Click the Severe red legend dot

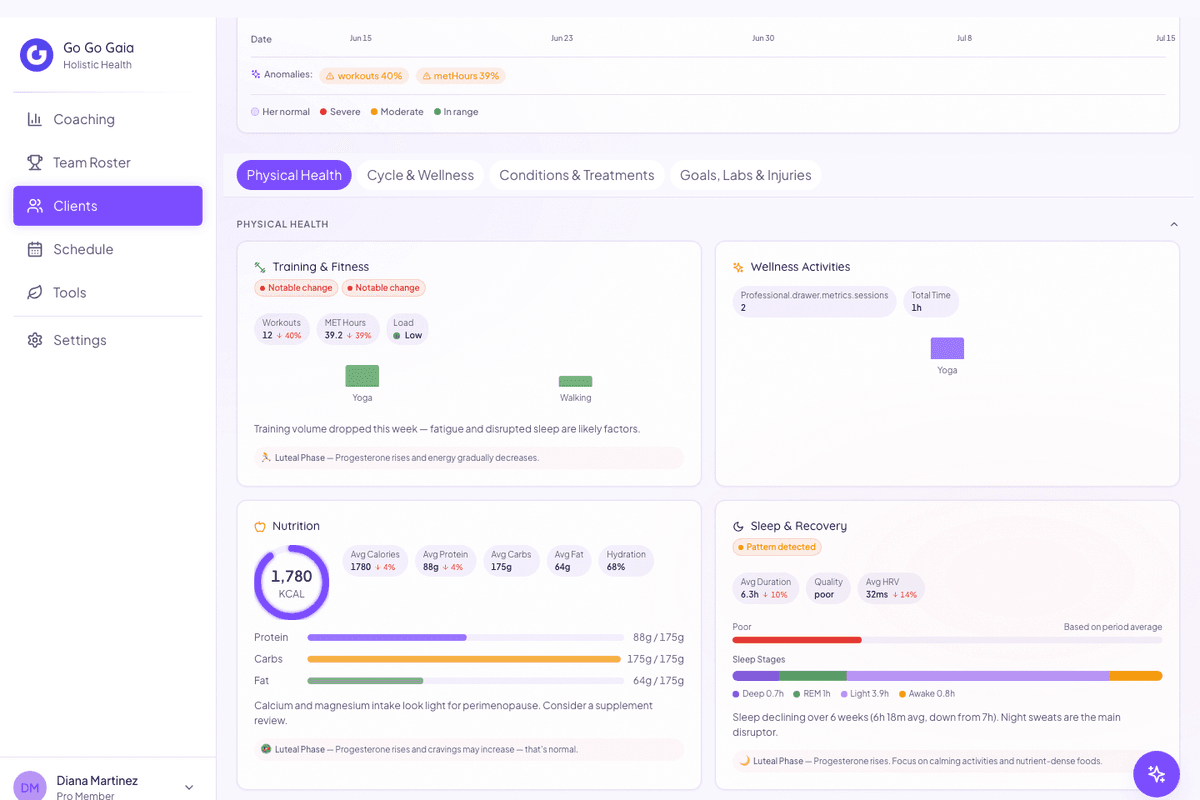coord(323,112)
